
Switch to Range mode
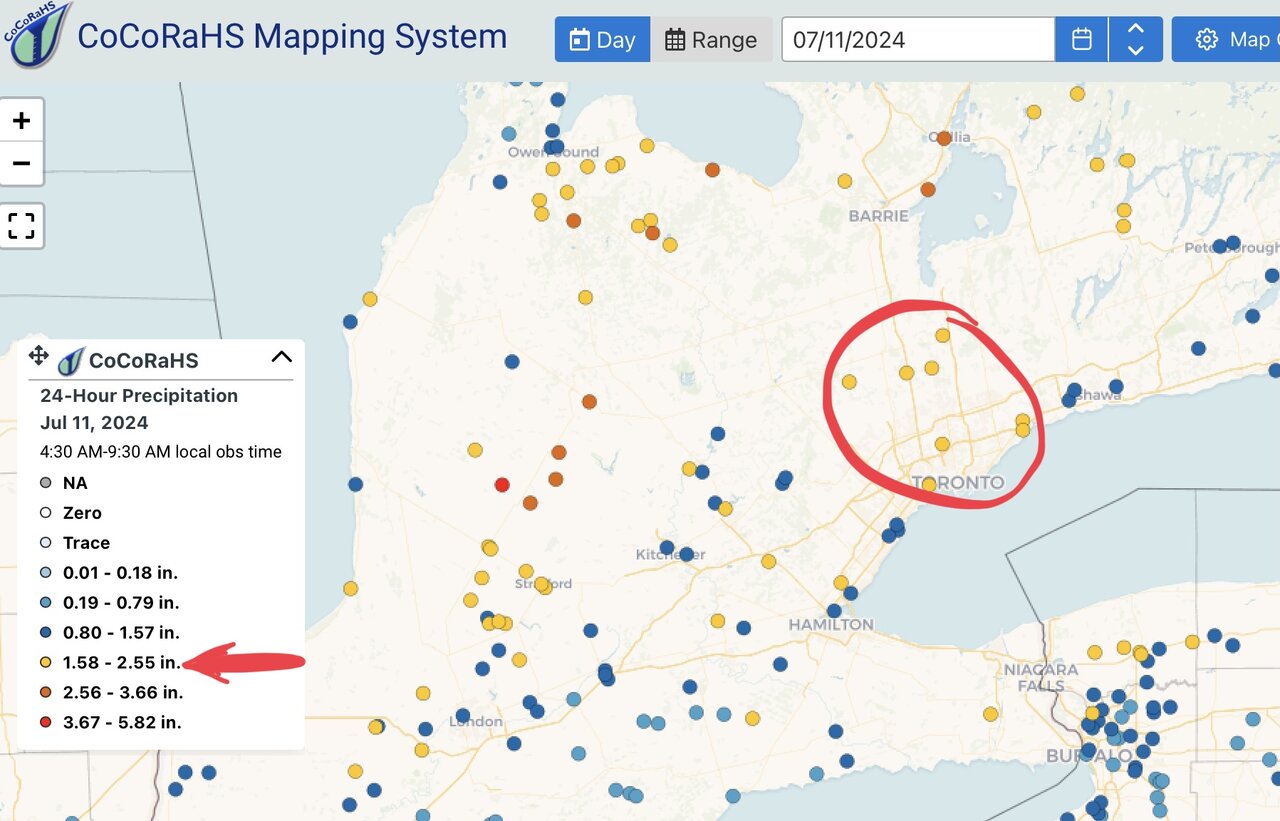click(711, 39)
